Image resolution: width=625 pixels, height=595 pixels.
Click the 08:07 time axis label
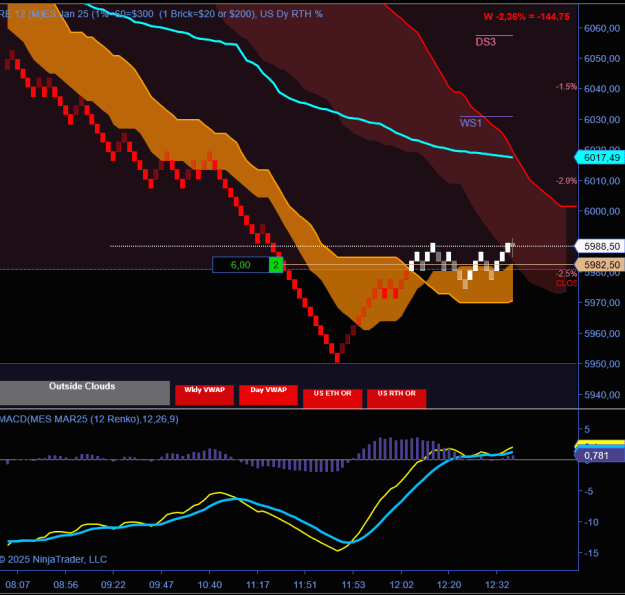[x=18, y=585]
